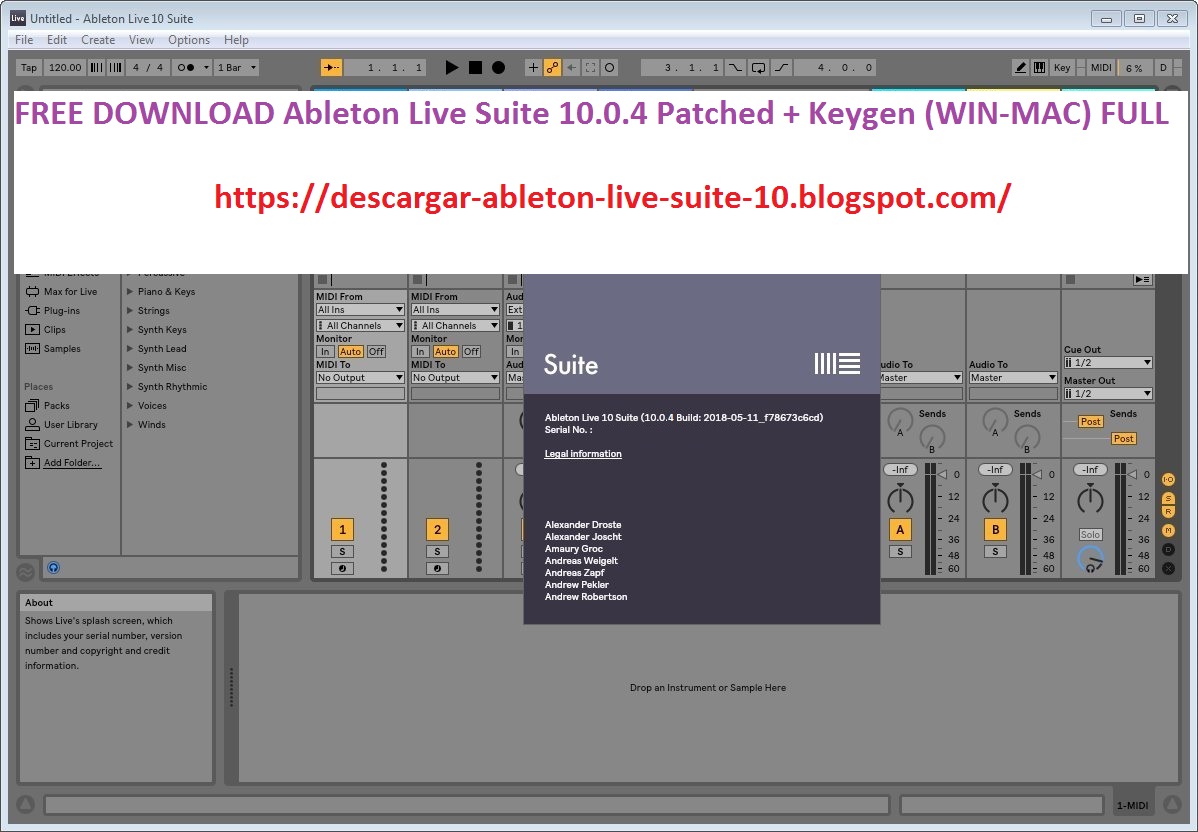Click the Phase Nudge Up button

click(115, 67)
